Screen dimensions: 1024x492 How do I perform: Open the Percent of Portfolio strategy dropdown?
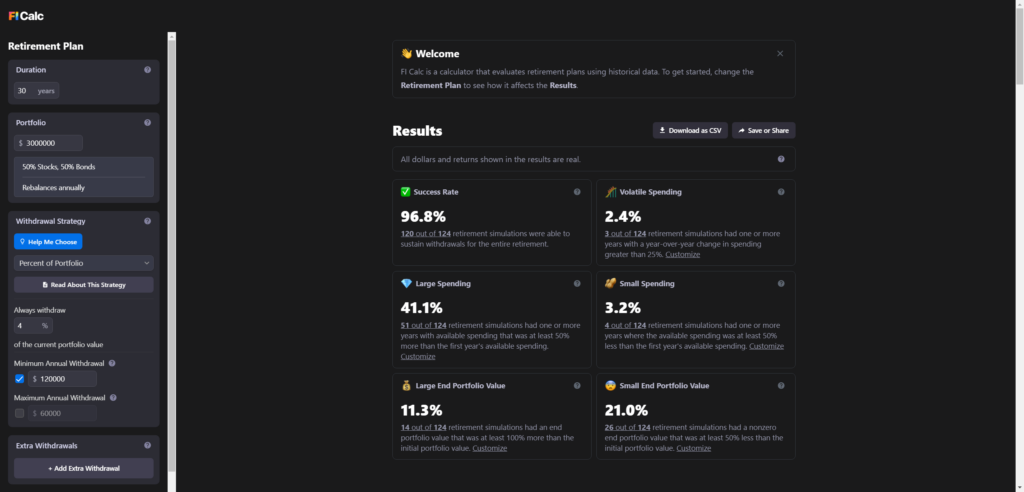[x=84, y=262]
